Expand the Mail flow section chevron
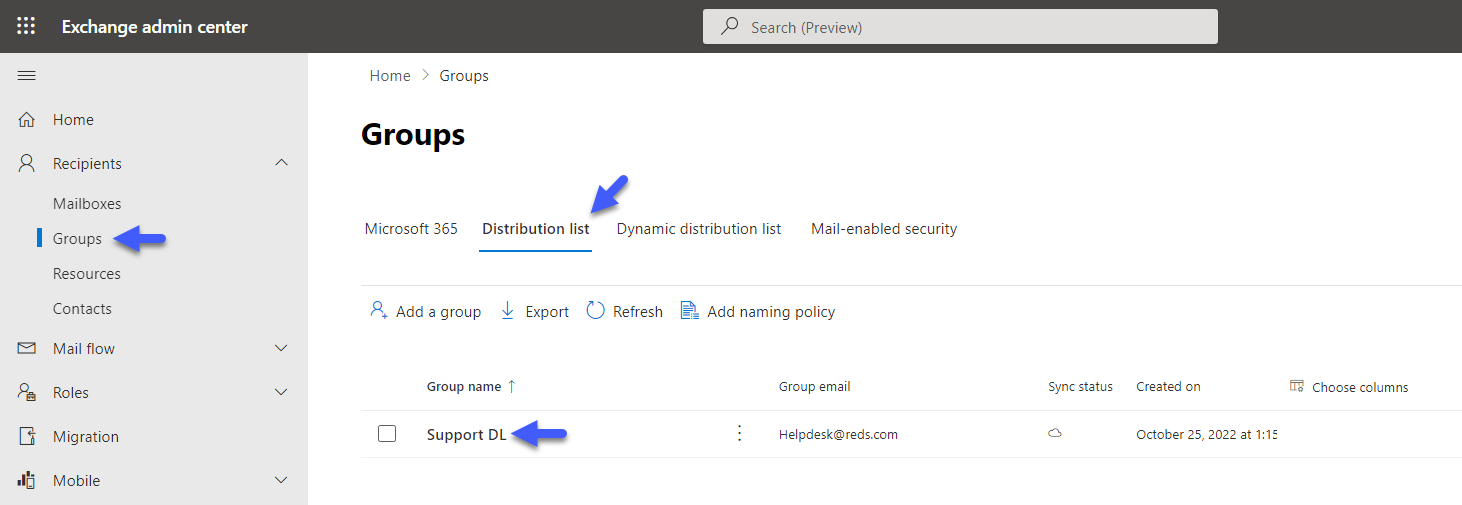Image resolution: width=1462 pixels, height=505 pixels. tap(281, 348)
